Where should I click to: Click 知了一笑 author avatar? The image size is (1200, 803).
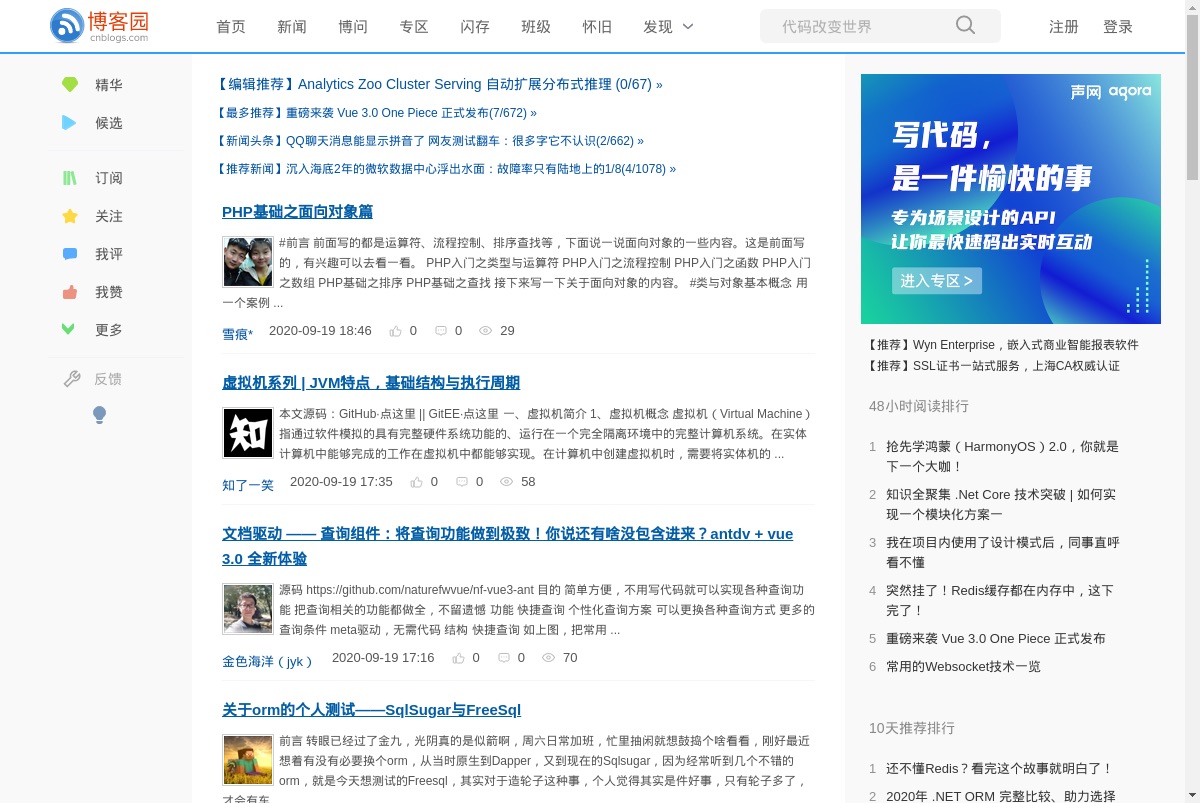(x=248, y=433)
